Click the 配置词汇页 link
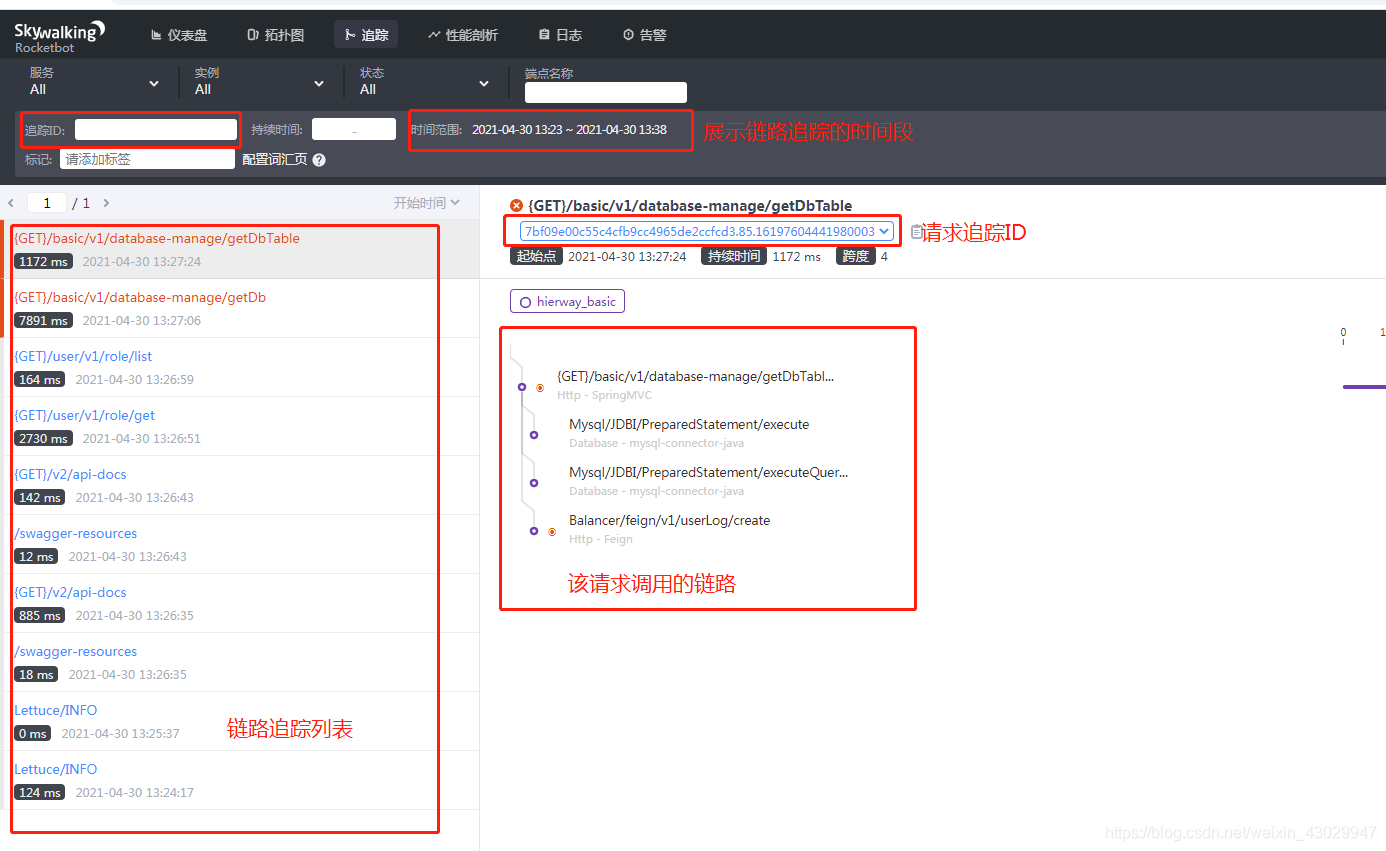Image resolution: width=1386 pixels, height=851 pixels. 275,160
